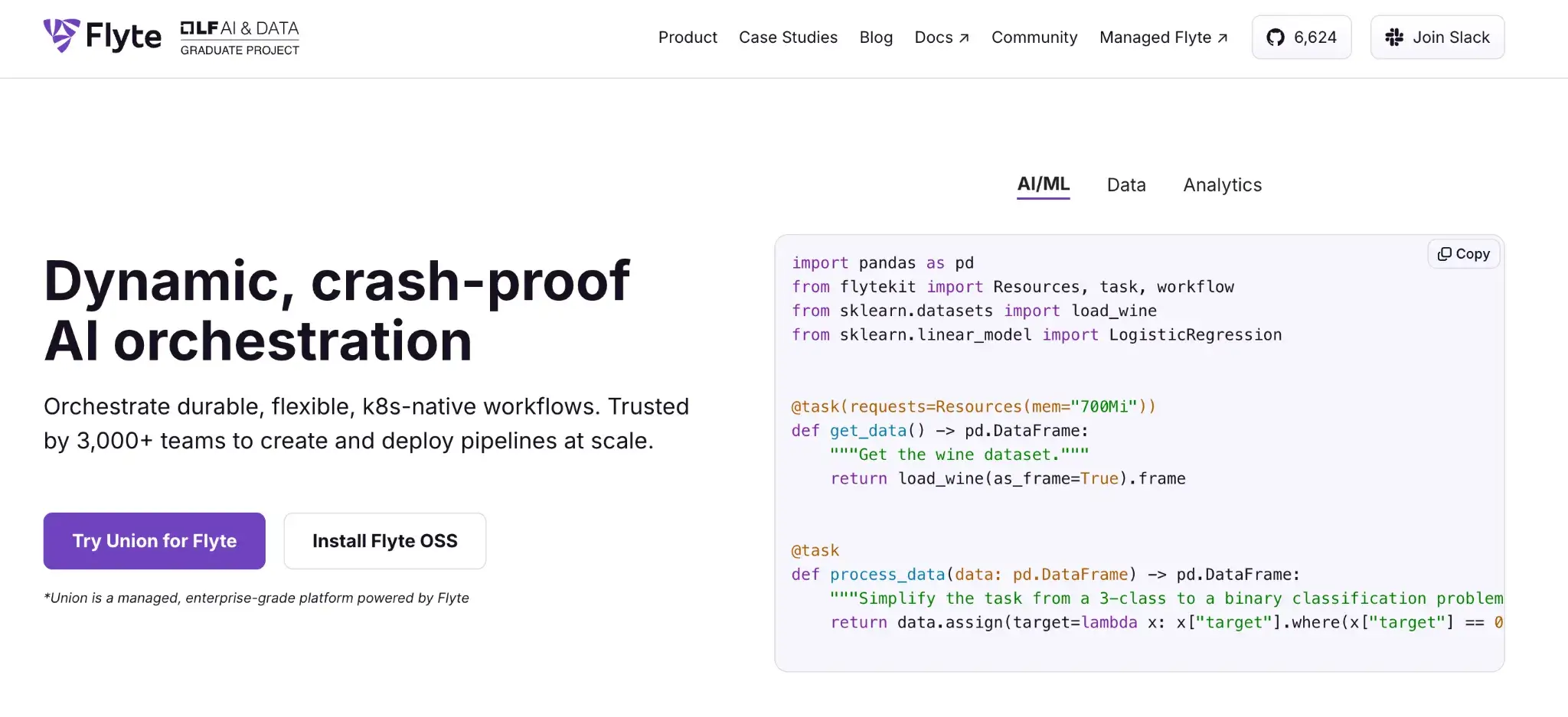The image size is (1568, 717).
Task: View the 6,624 GitHub stars count
Action: 1315,37
